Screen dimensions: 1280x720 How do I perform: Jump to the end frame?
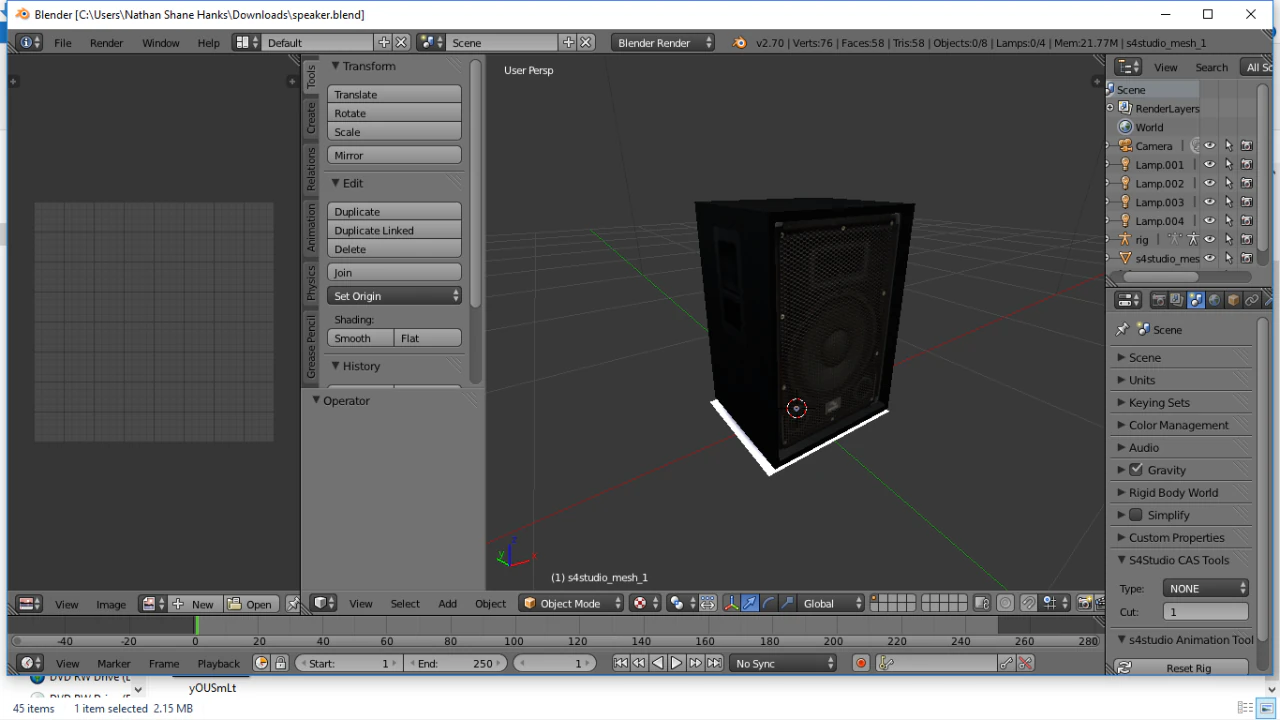click(x=714, y=663)
